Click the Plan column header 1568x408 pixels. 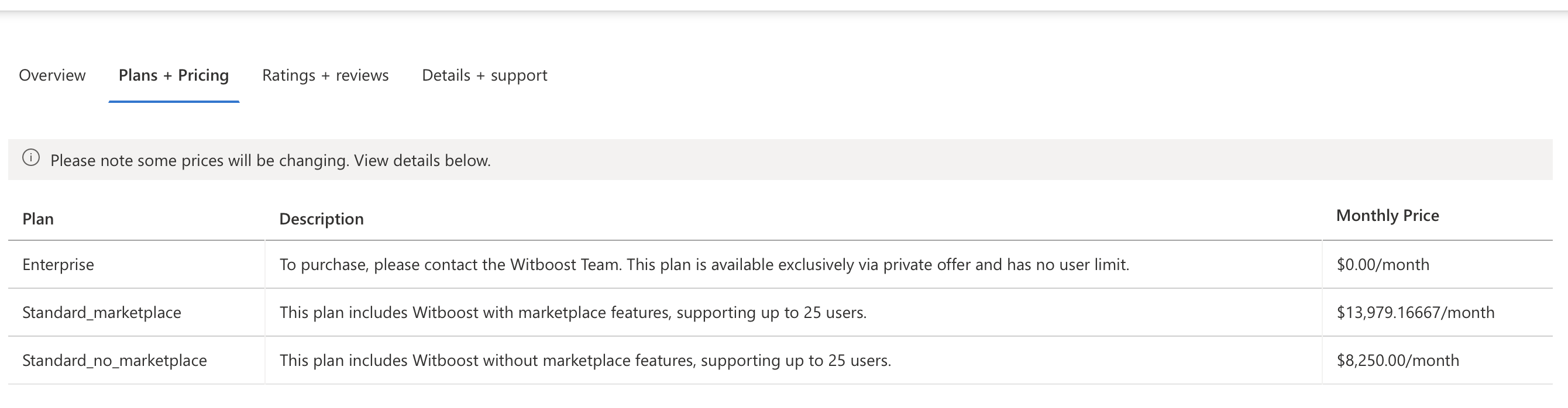click(38, 219)
